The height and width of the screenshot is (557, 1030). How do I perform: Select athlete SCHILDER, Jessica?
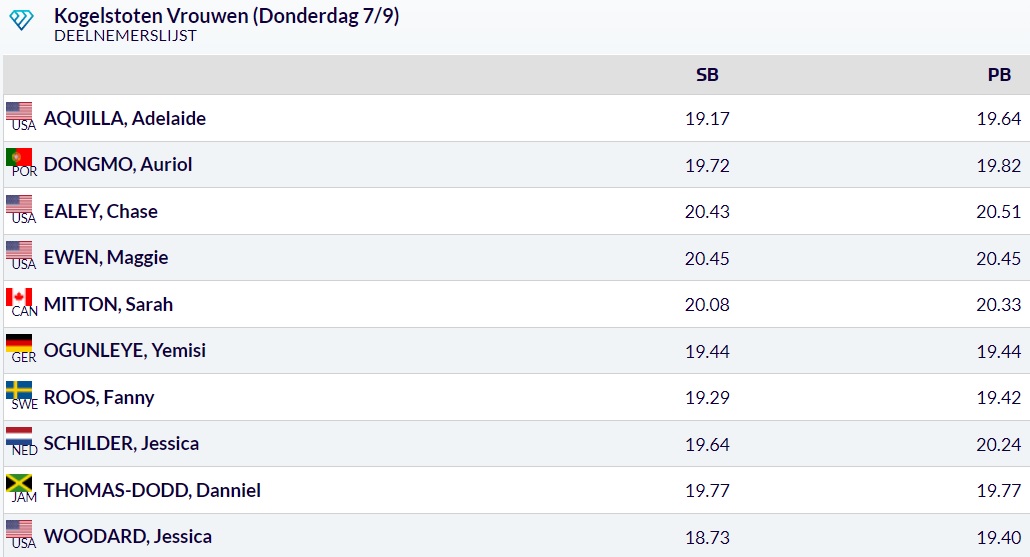(121, 443)
